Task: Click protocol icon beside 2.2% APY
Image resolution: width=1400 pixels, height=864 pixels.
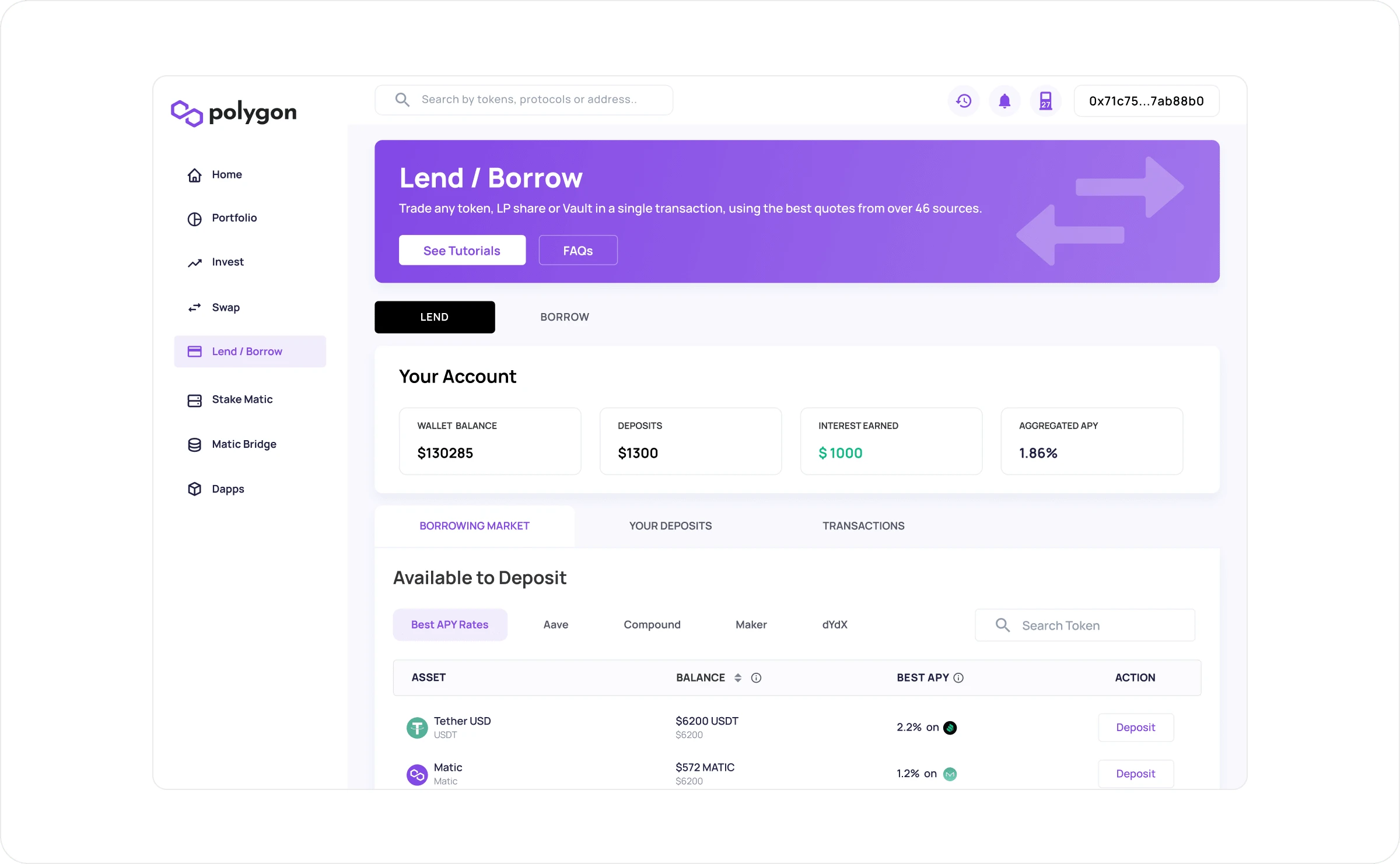Action: [950, 728]
